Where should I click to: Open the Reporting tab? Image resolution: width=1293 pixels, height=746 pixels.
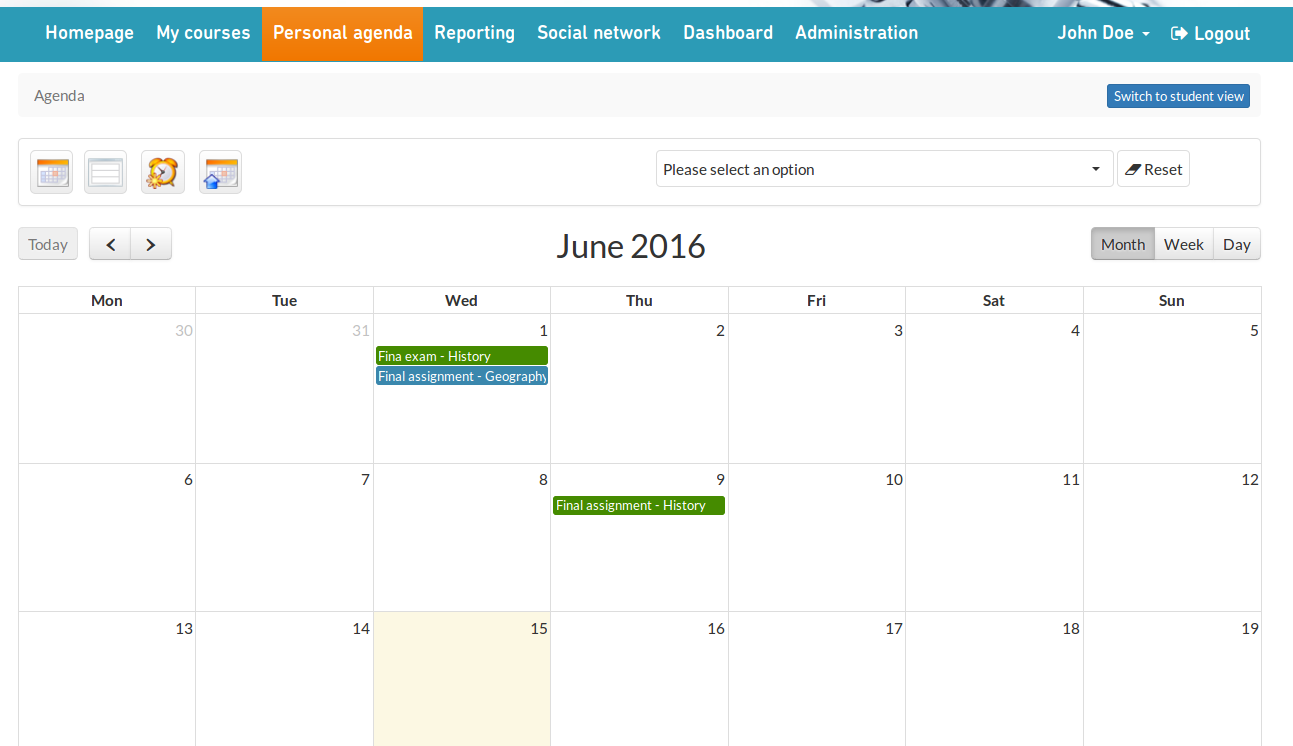pos(474,33)
